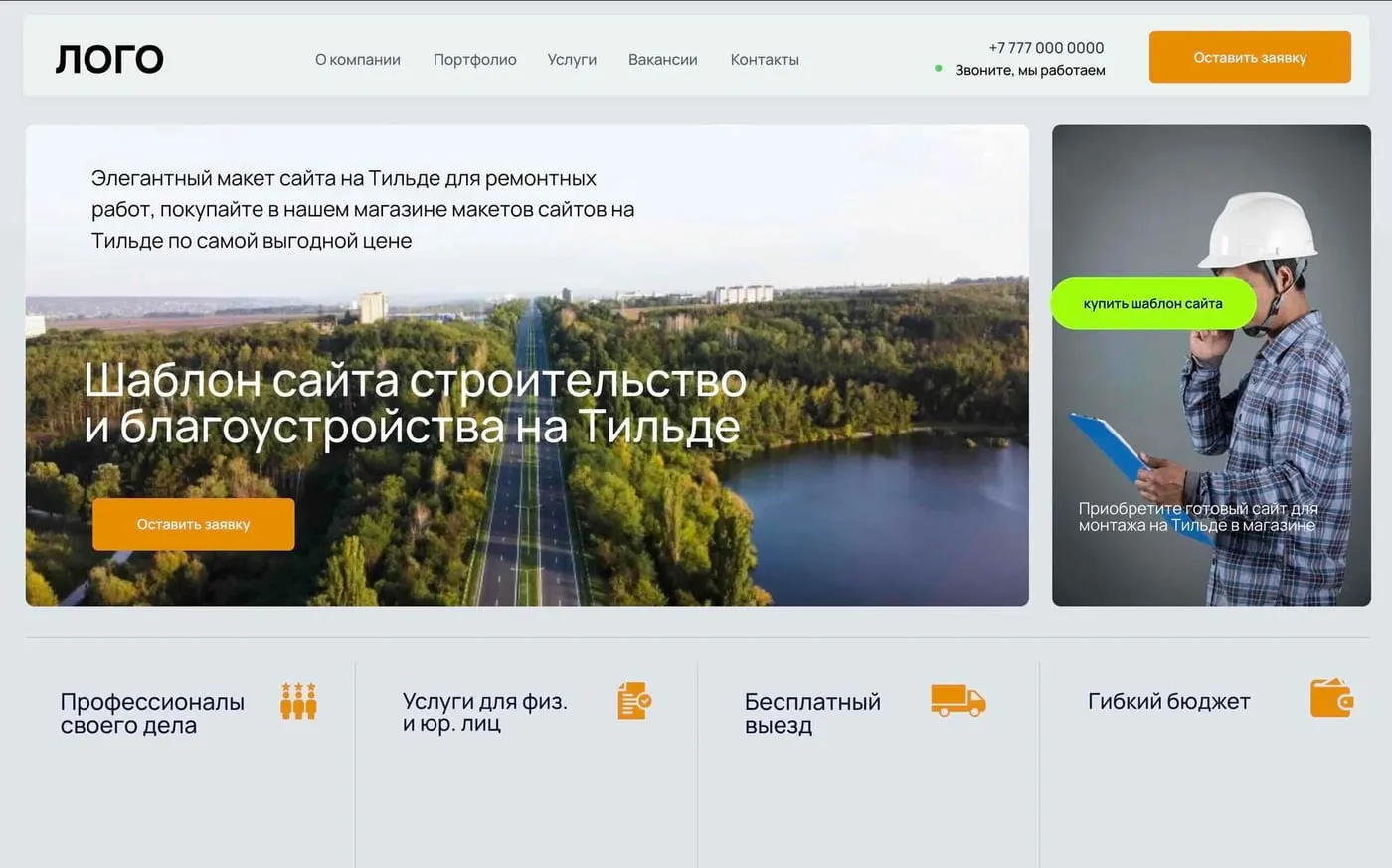This screenshot has height=868, width=1392.
Task: Select Вакансии in the navigation
Action: click(x=663, y=60)
